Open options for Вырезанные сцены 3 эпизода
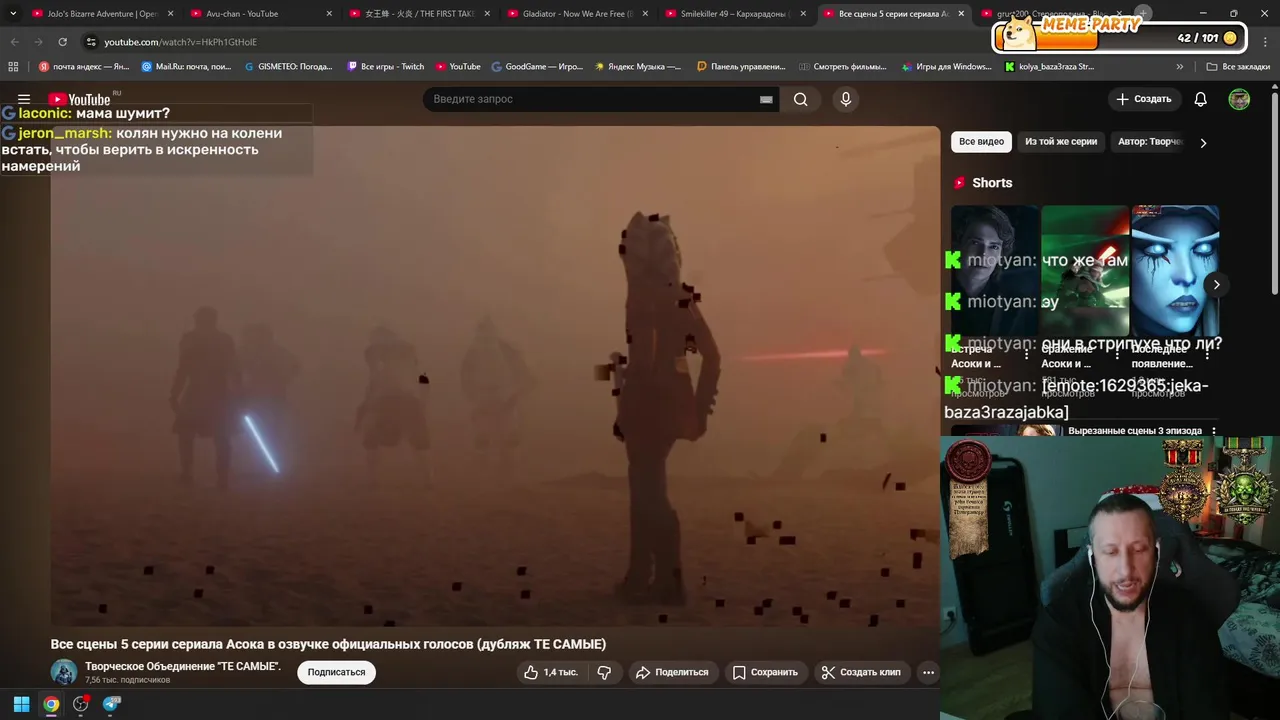This screenshot has height=720, width=1280. click(1214, 431)
